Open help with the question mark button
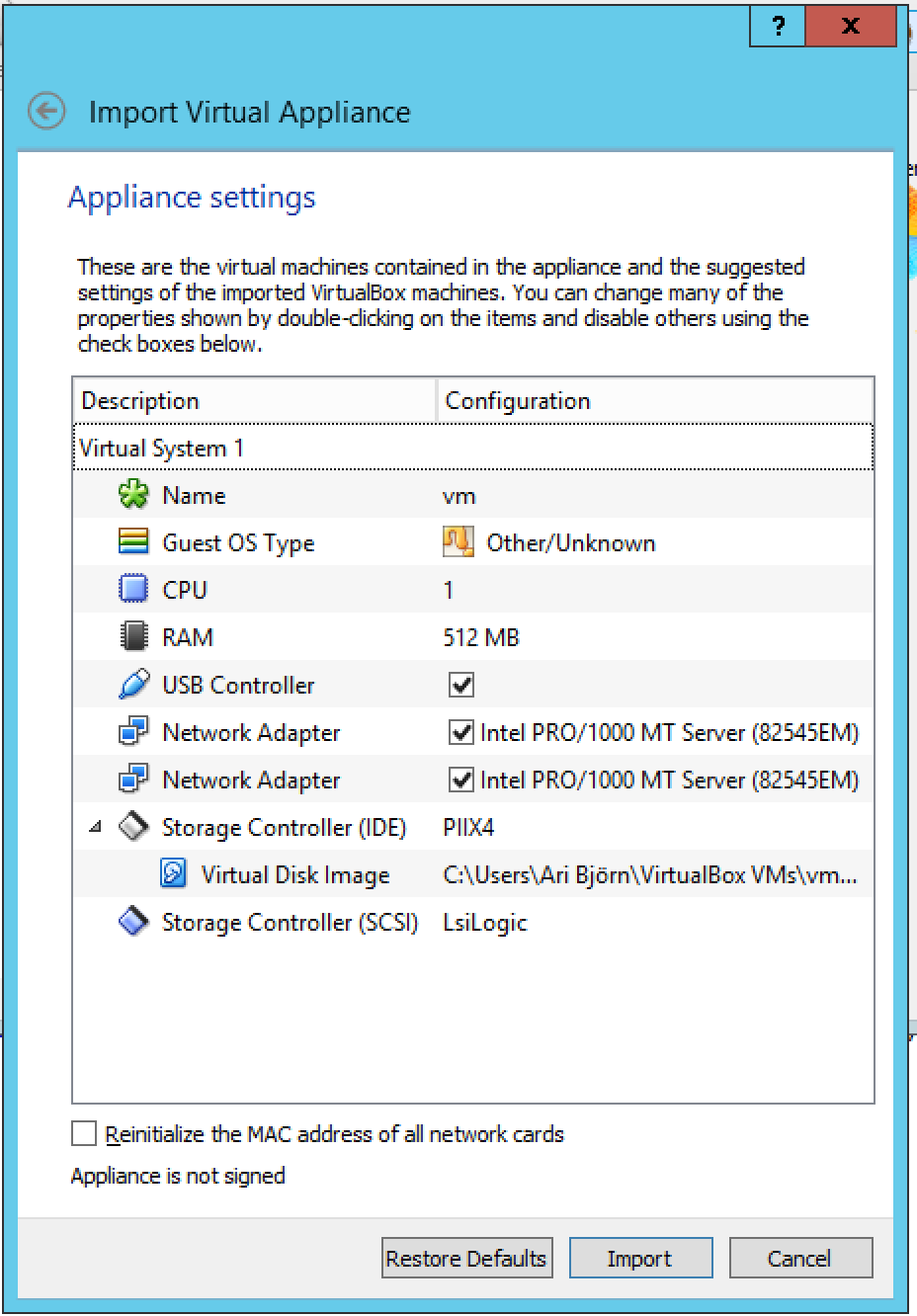Image resolution: width=917 pixels, height=1316 pixels. [x=778, y=27]
